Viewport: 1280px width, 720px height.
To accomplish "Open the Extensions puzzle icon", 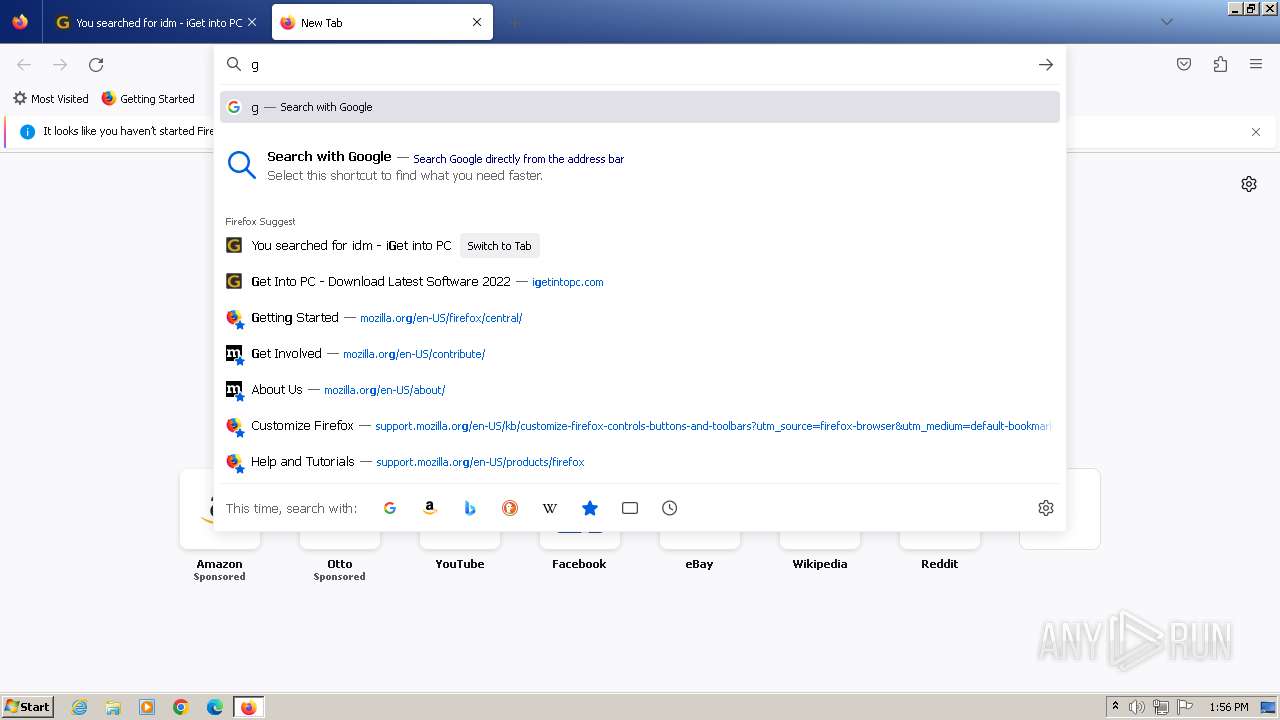I will coord(1220,65).
